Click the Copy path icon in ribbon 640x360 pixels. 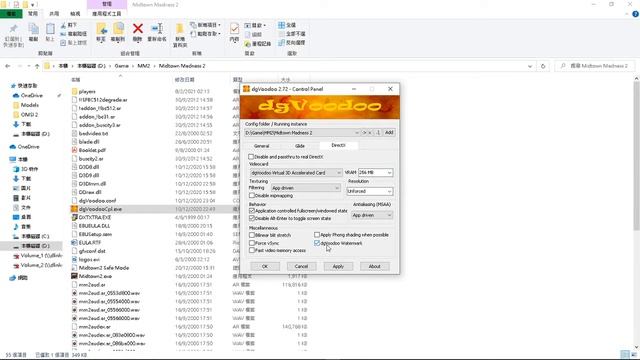coord(63,33)
